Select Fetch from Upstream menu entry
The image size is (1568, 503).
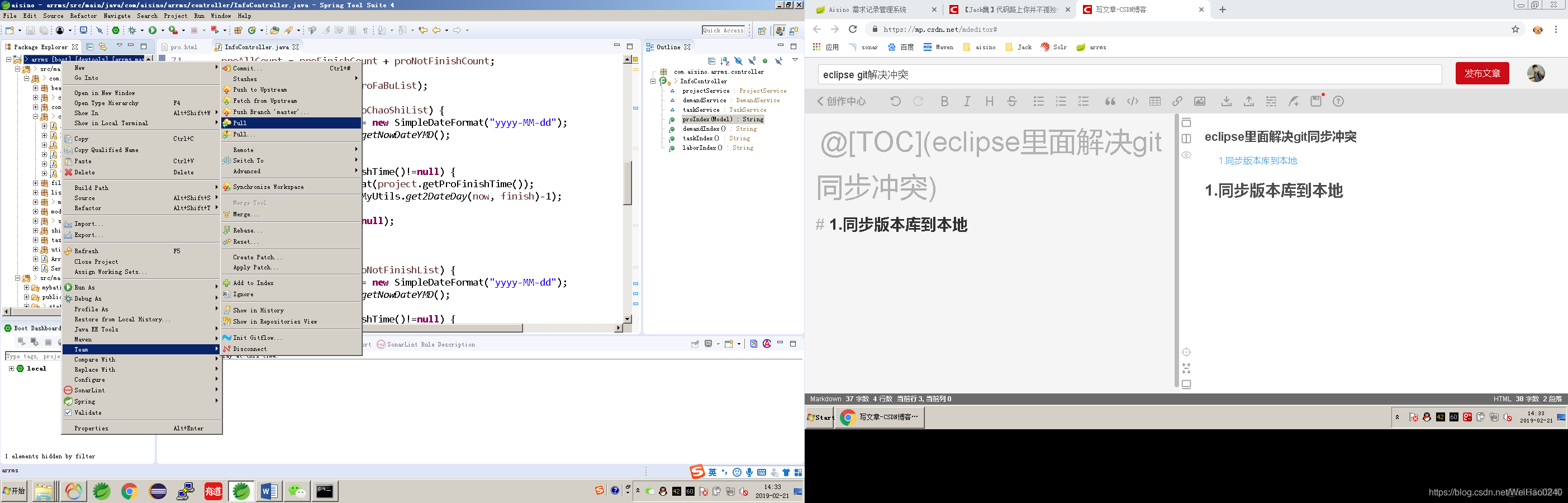point(291,101)
